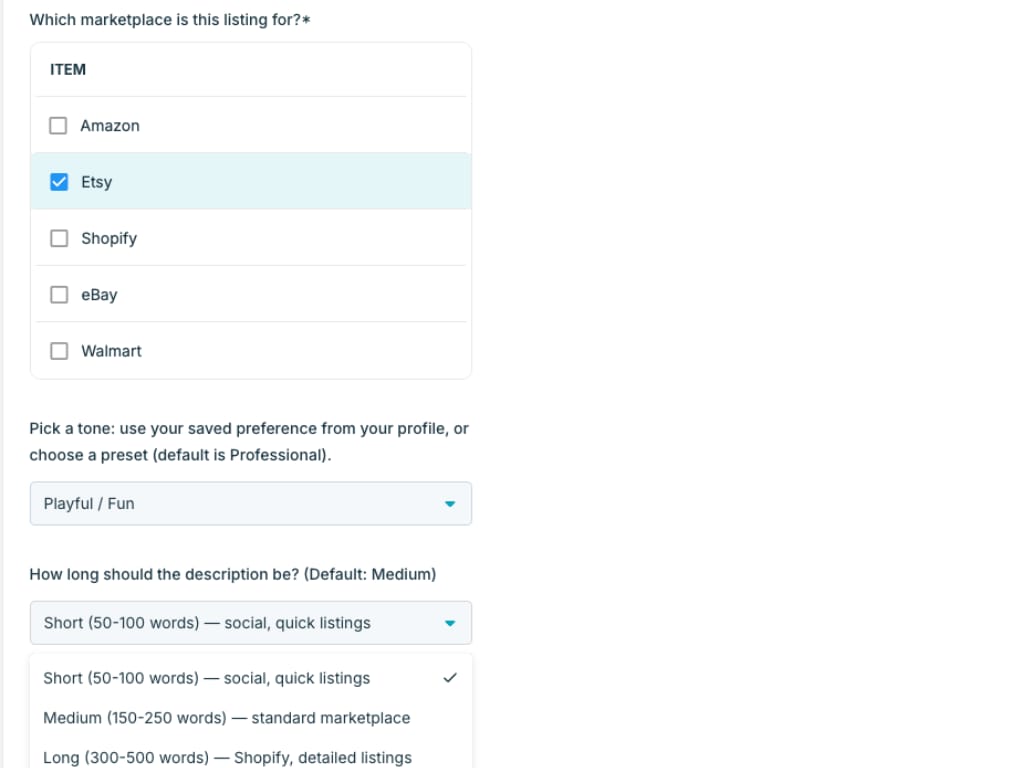
Task: Tick the Shopify checkbox
Action: (59, 238)
